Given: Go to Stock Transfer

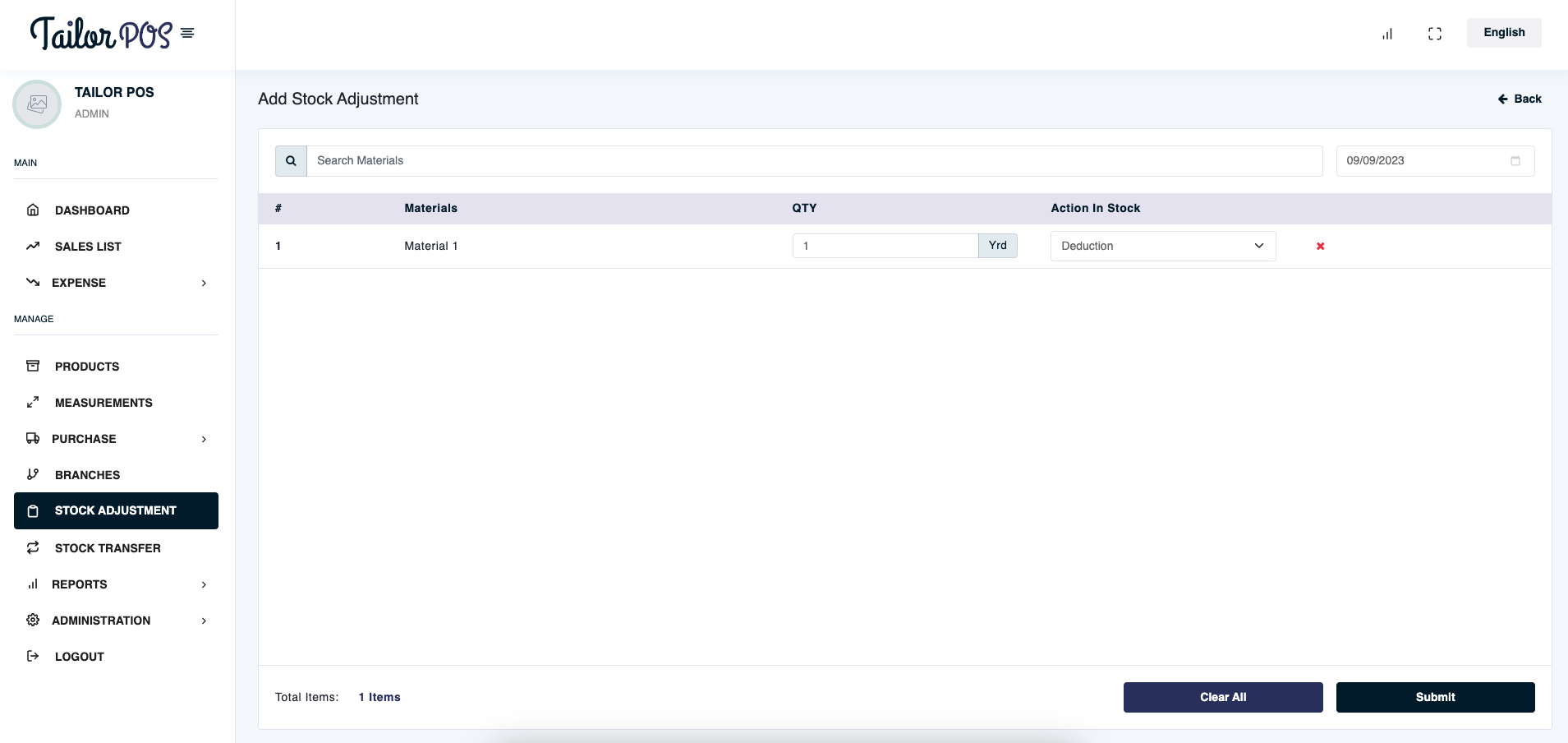Looking at the screenshot, I should coord(108,548).
